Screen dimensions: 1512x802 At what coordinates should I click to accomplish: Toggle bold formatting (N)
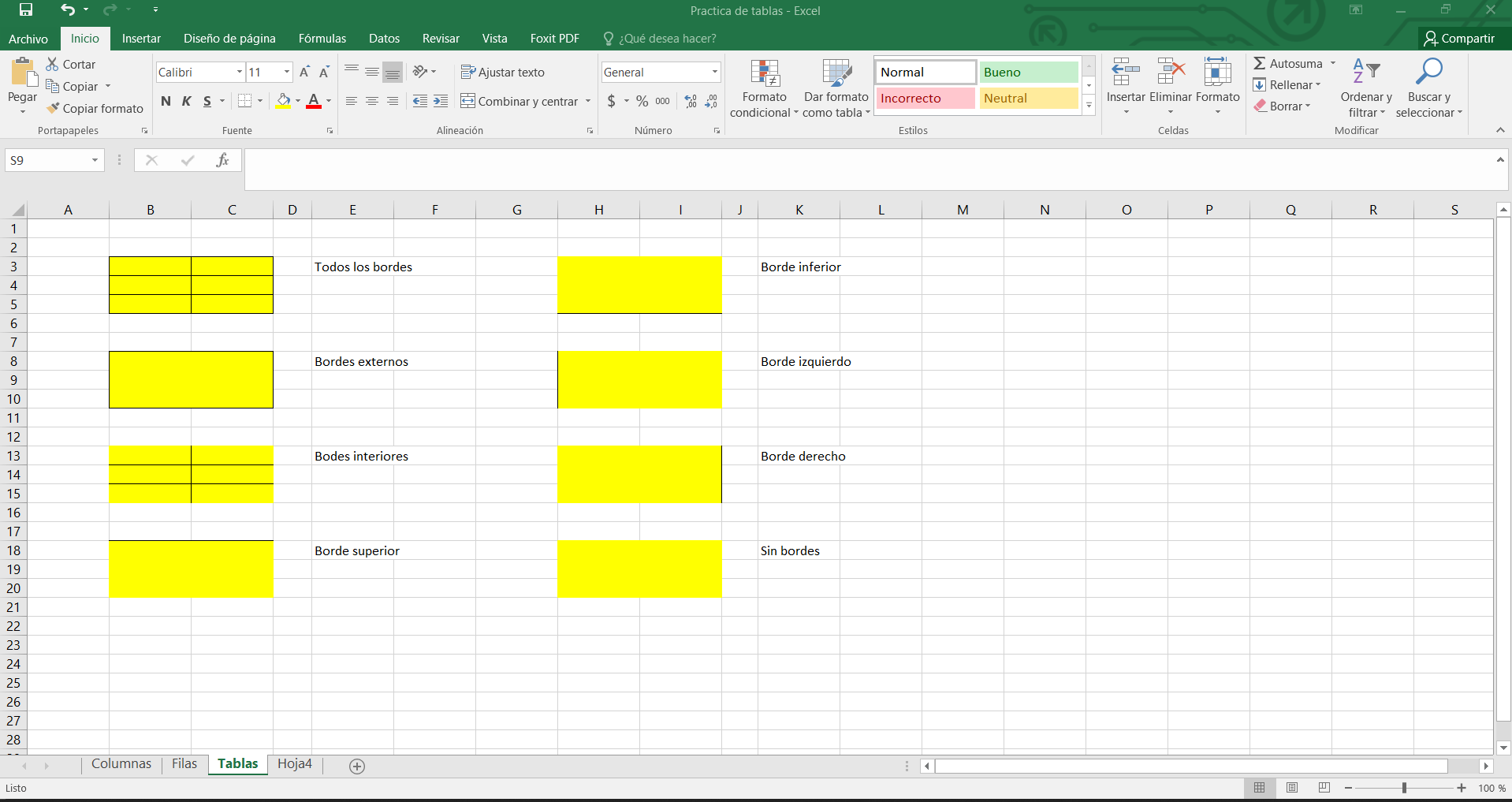166,102
